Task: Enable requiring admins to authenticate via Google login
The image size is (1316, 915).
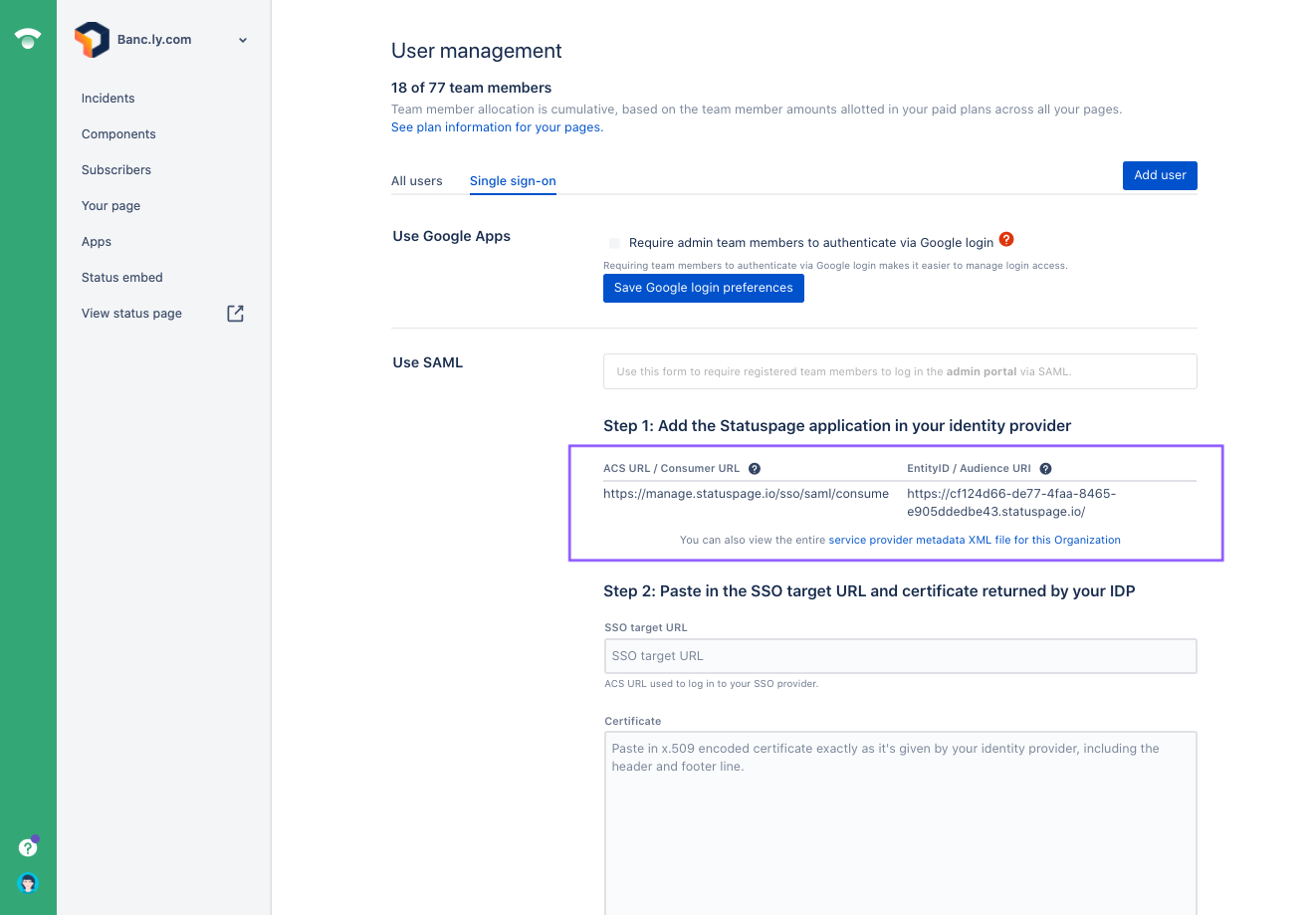Action: click(x=614, y=242)
